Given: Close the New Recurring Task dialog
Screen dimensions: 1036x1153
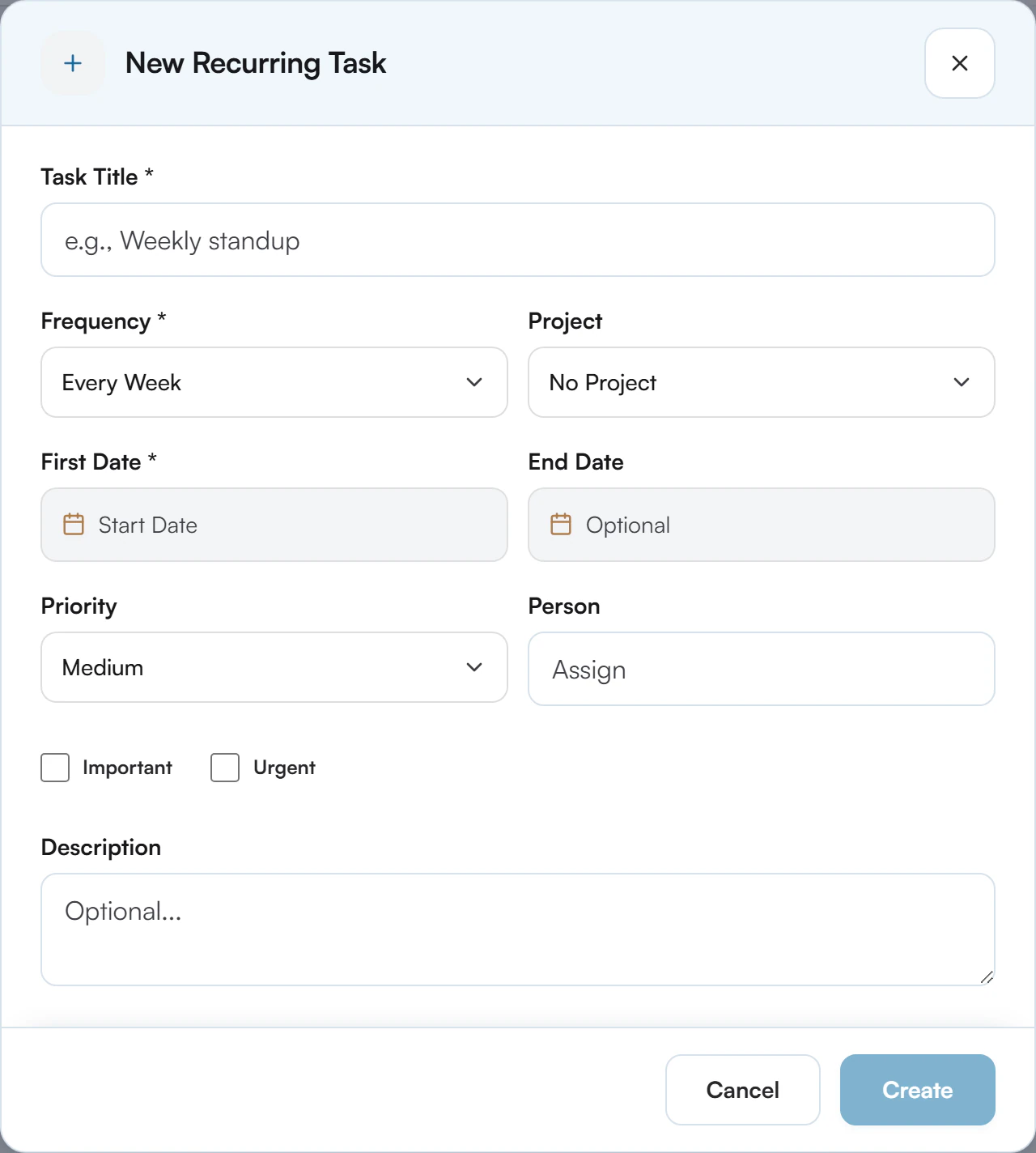Looking at the screenshot, I should click(x=960, y=63).
